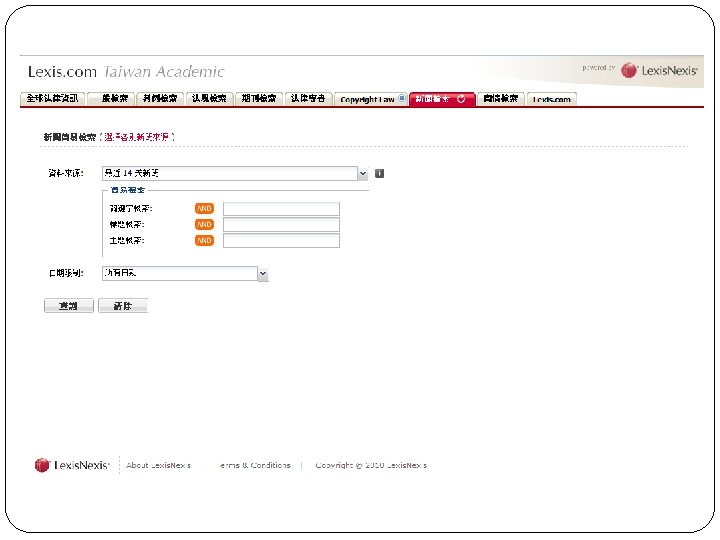The image size is (720, 540).
Task: Click the 清除 clear button
Action: coord(123,306)
